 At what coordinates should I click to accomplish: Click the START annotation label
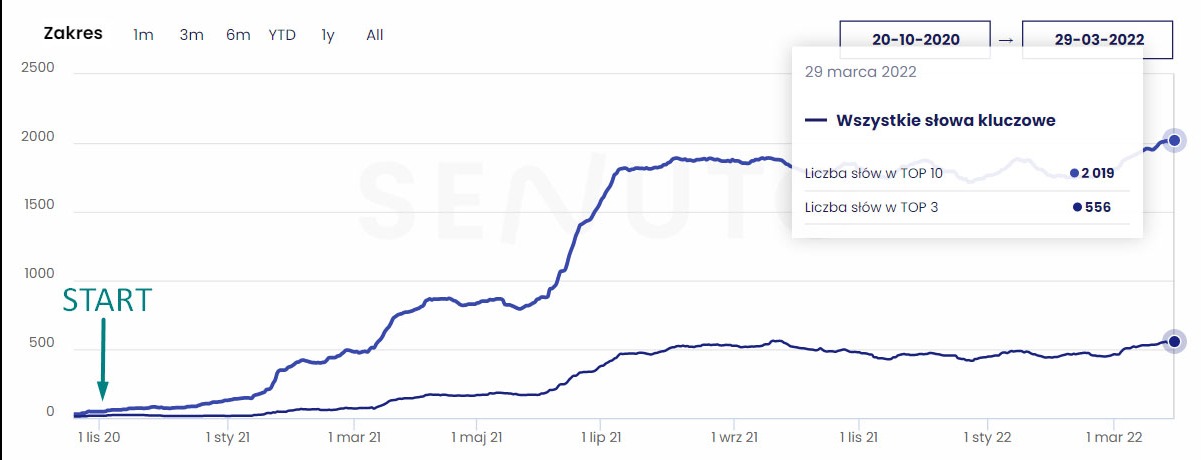pos(107,300)
